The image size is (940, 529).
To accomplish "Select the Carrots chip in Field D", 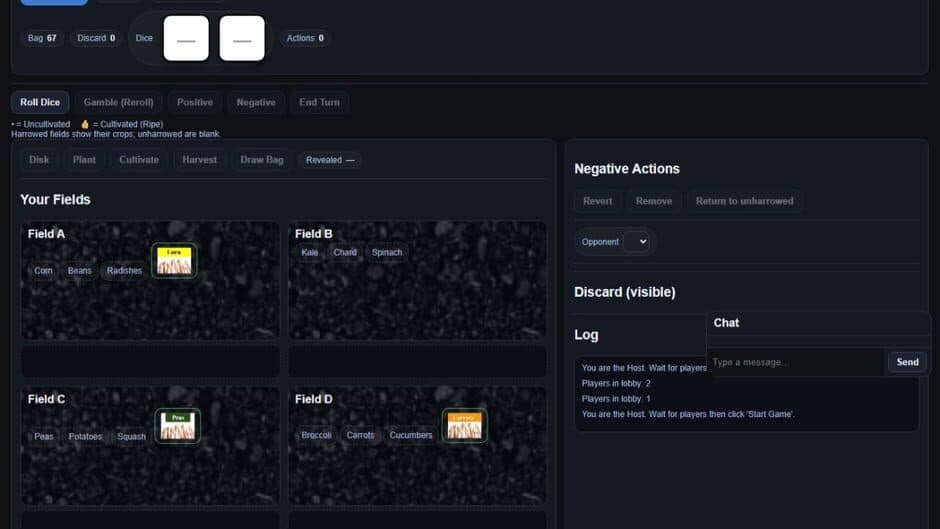I will [360, 435].
